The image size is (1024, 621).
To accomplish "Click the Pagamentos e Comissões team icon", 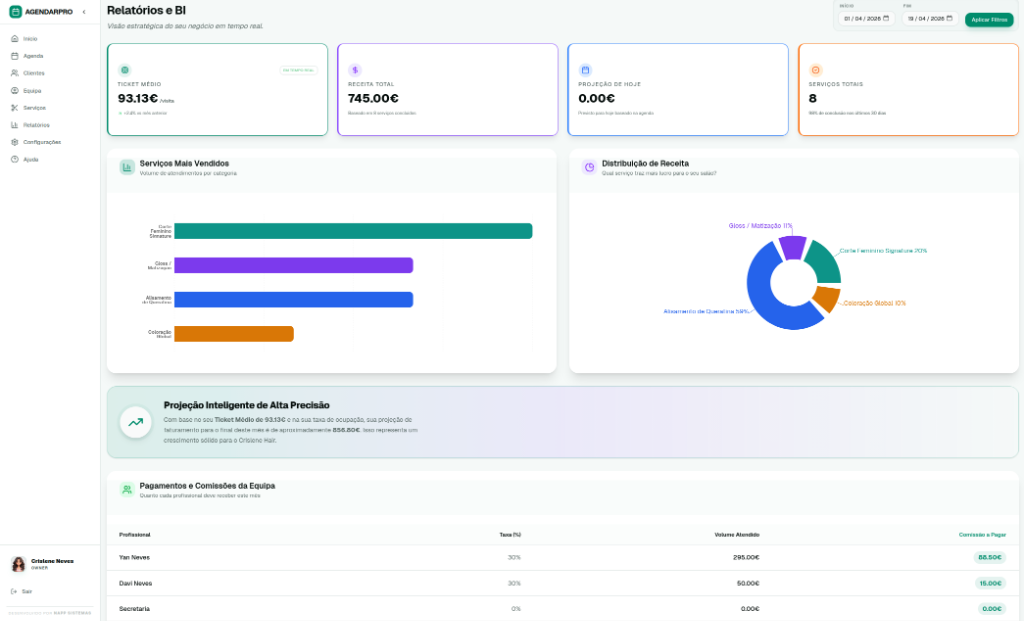I will (127, 489).
